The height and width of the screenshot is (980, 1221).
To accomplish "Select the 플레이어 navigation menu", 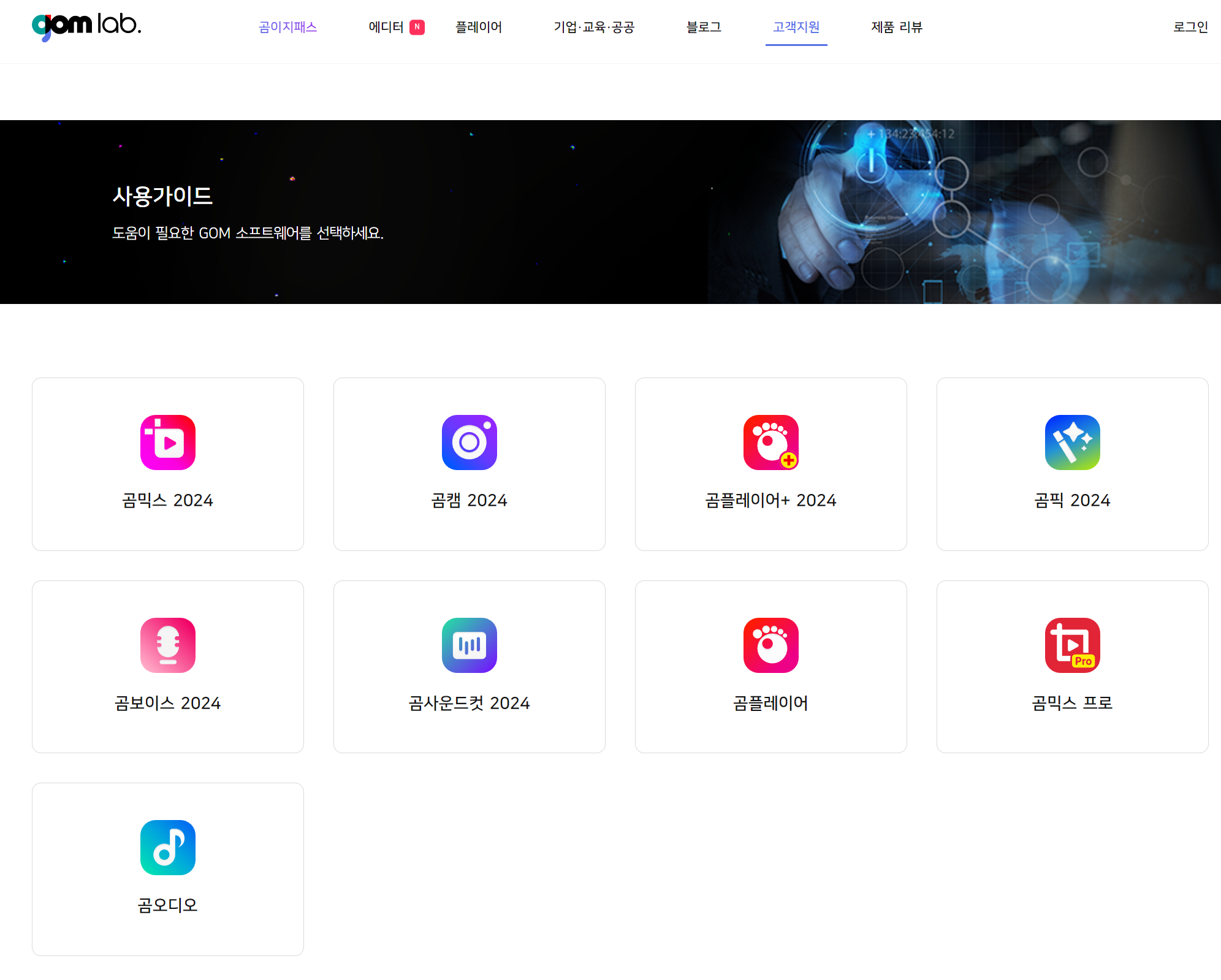I will point(478,27).
